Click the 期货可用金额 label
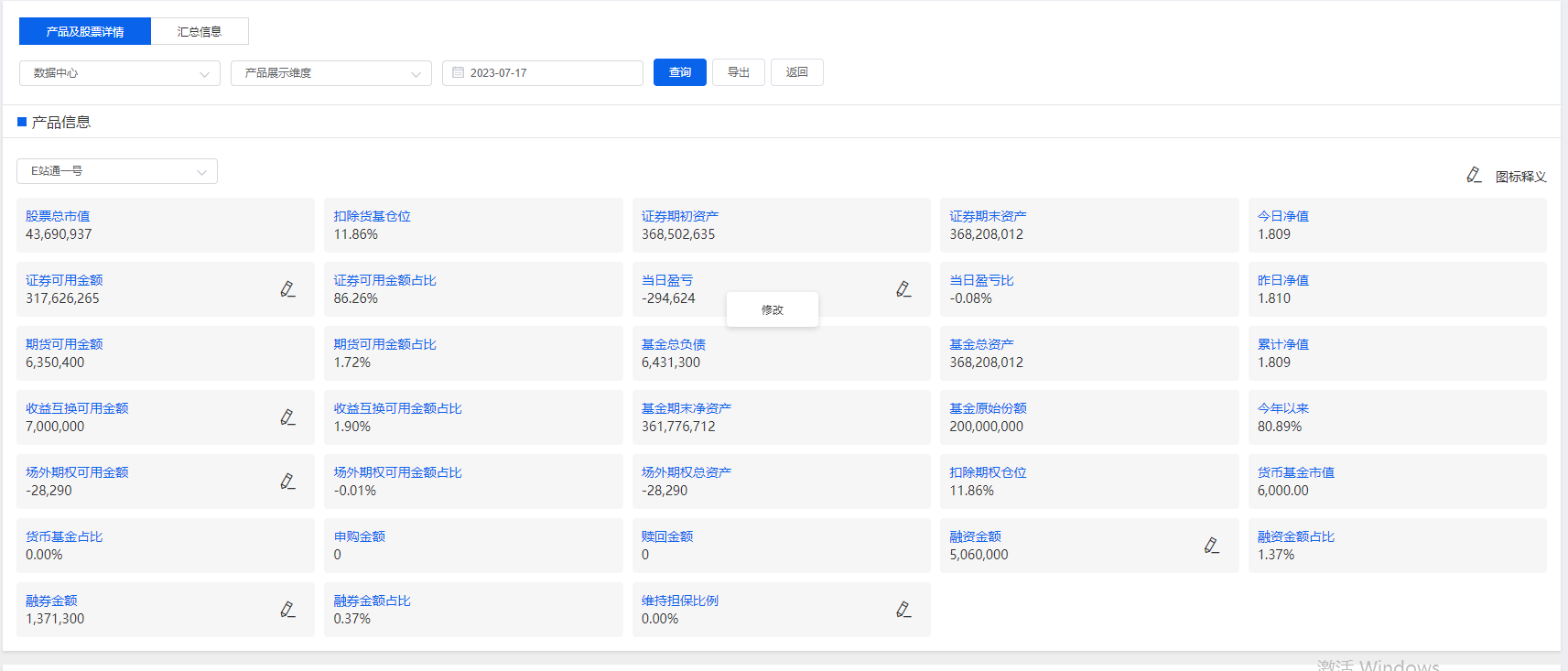The image size is (1568, 671). [64, 344]
